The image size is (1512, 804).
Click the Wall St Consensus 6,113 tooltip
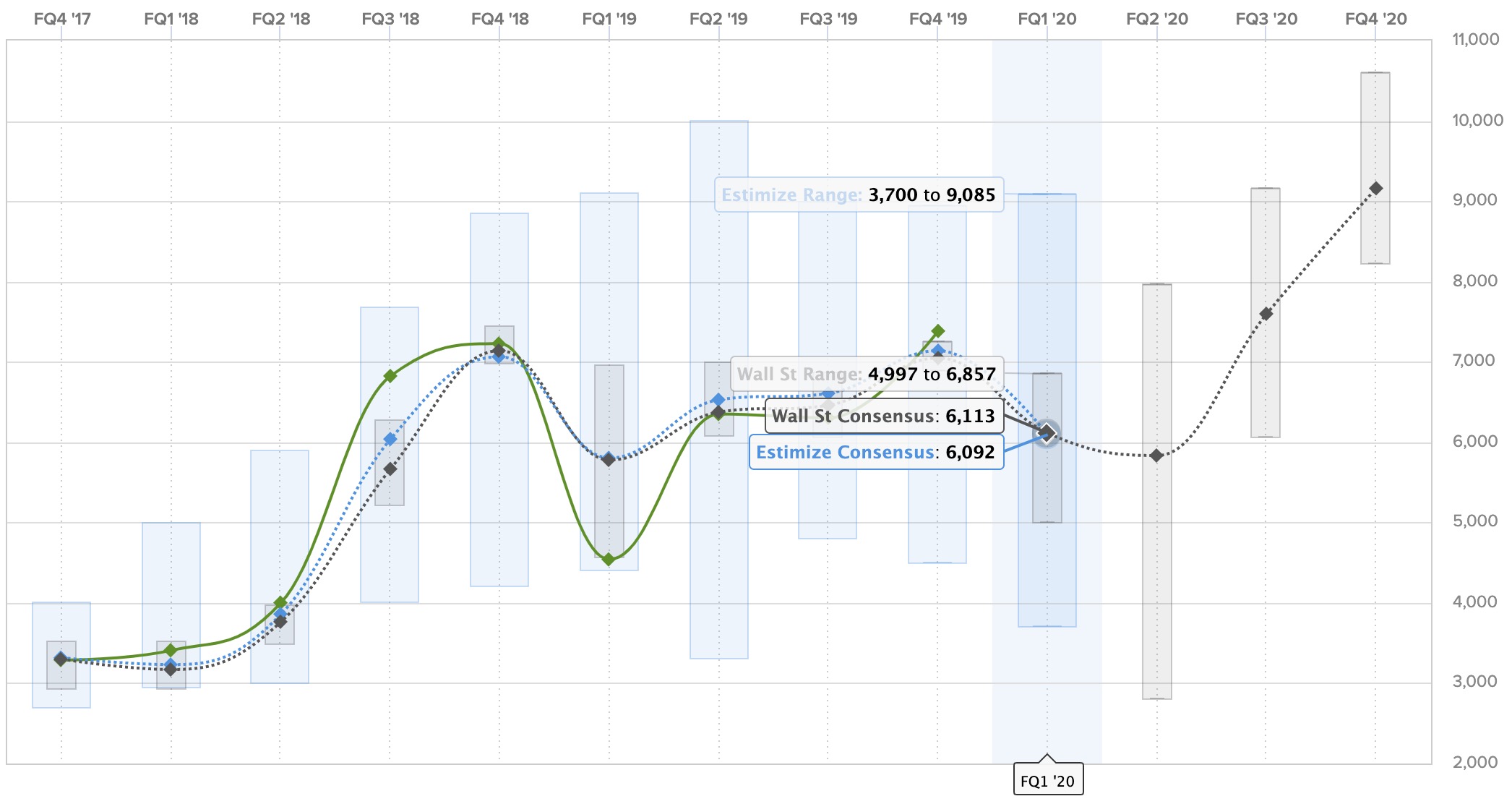tap(883, 416)
